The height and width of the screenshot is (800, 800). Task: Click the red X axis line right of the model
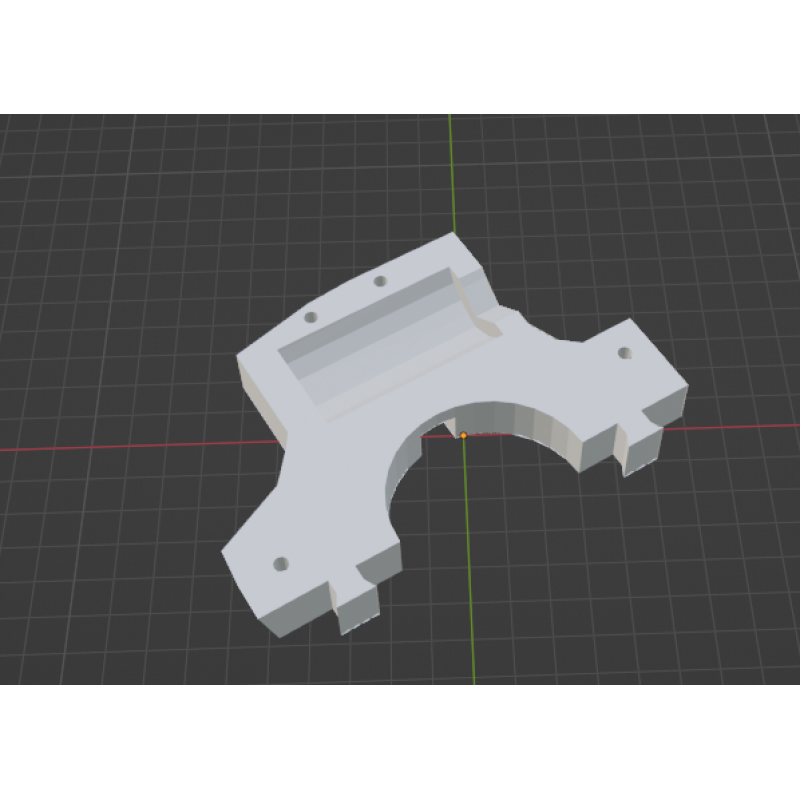[740, 427]
